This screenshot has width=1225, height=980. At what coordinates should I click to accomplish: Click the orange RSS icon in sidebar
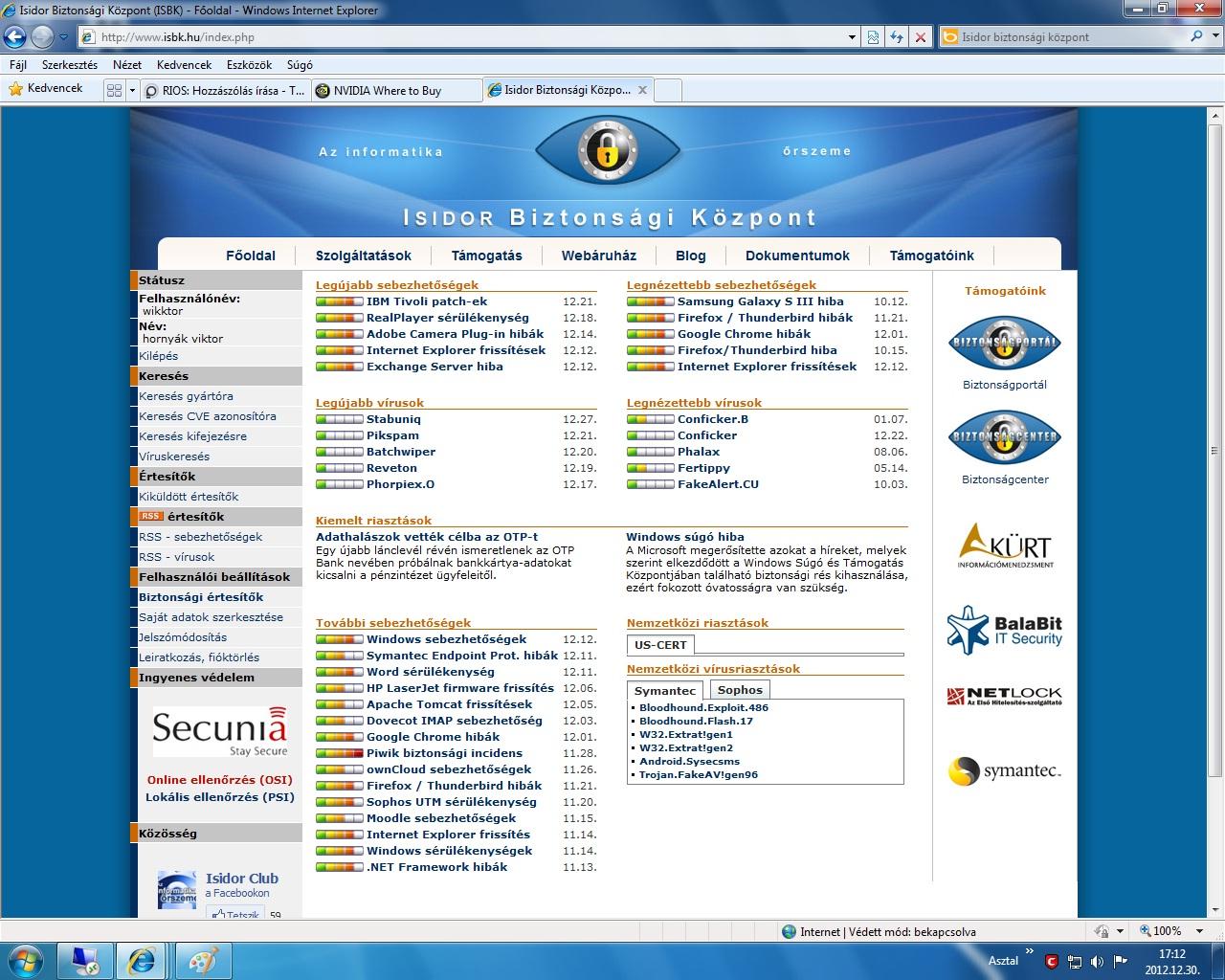(151, 516)
